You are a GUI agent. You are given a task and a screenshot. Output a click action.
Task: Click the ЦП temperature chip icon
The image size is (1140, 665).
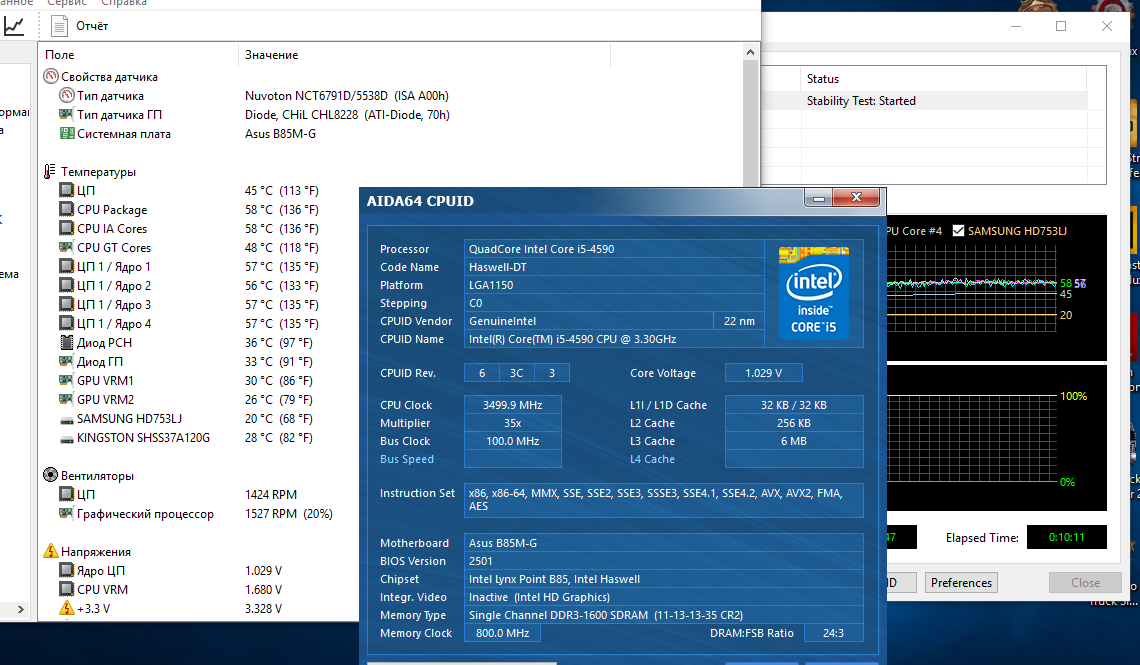coord(66,190)
